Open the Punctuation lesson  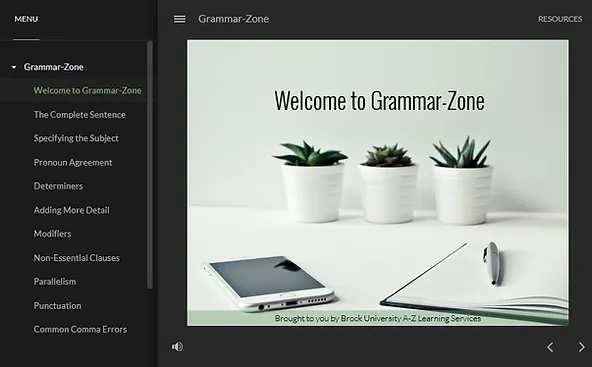[x=57, y=305]
